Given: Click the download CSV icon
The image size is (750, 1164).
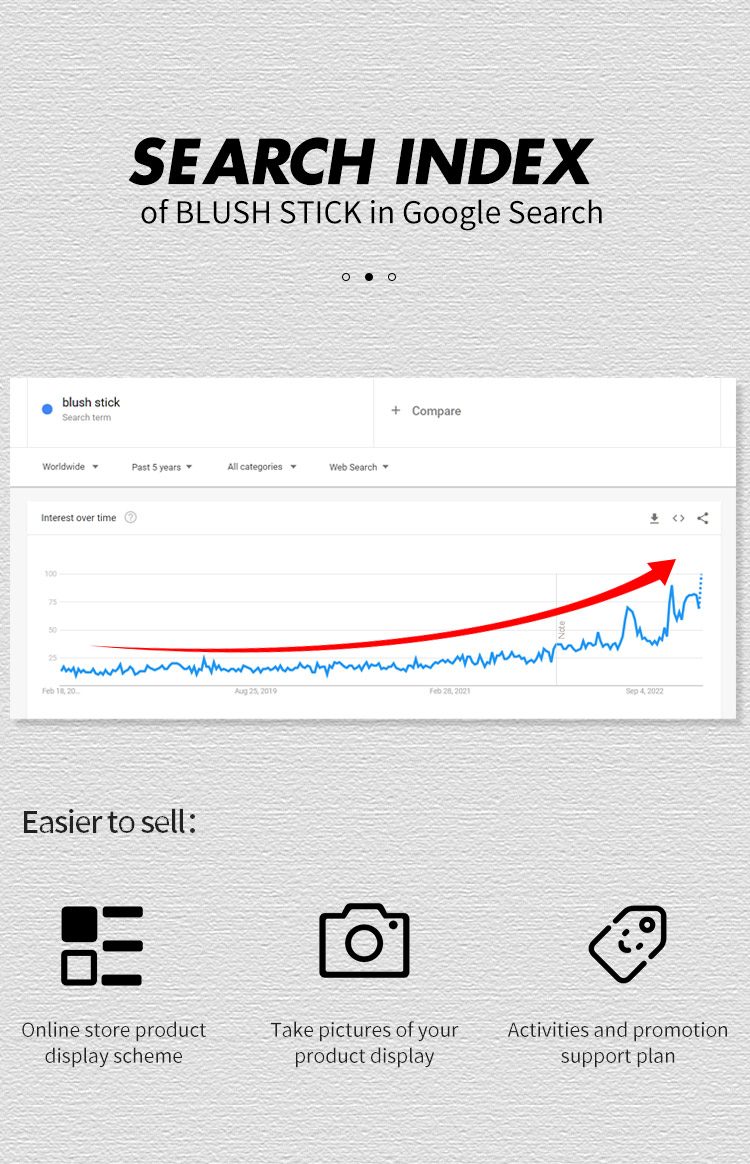Looking at the screenshot, I should click(654, 518).
